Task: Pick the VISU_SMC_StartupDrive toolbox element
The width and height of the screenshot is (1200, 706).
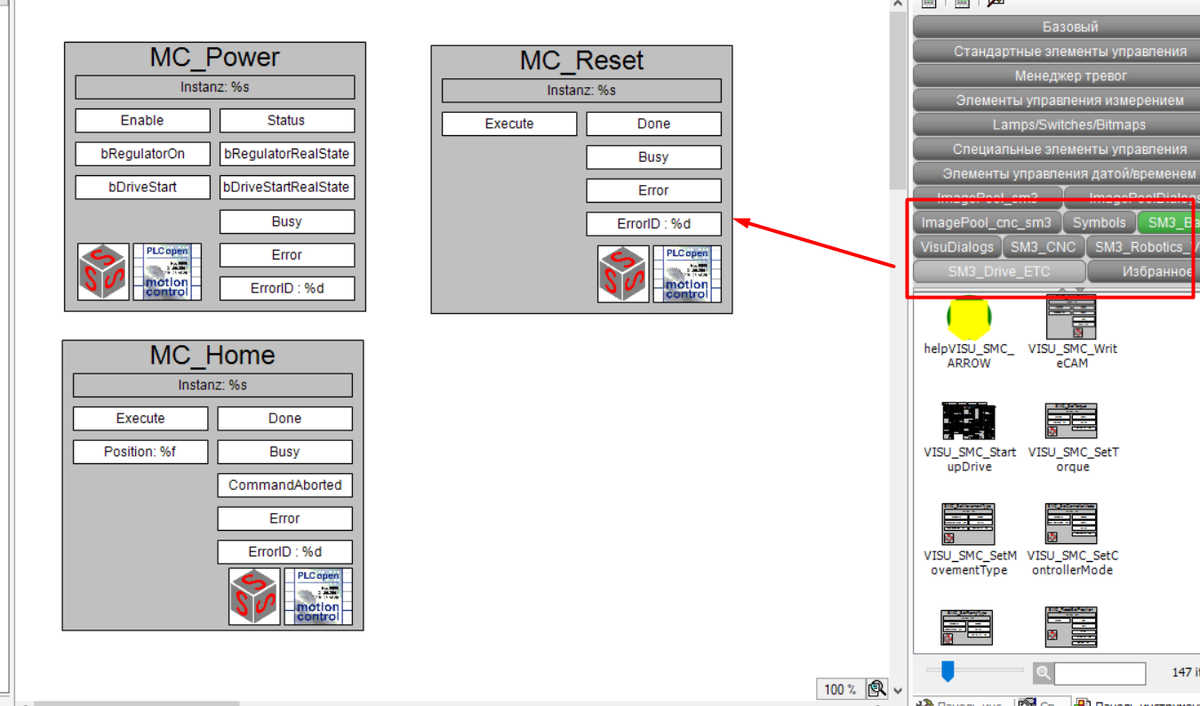Action: tap(968, 422)
